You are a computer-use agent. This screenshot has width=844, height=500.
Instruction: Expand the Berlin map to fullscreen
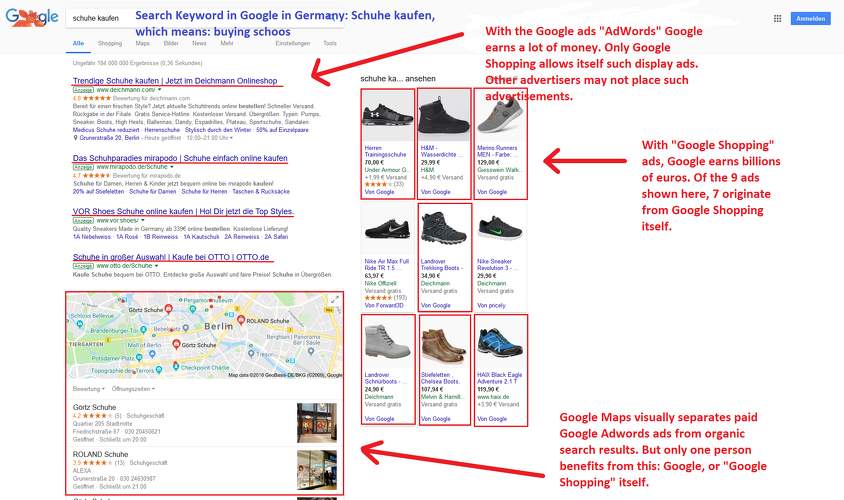point(335,299)
